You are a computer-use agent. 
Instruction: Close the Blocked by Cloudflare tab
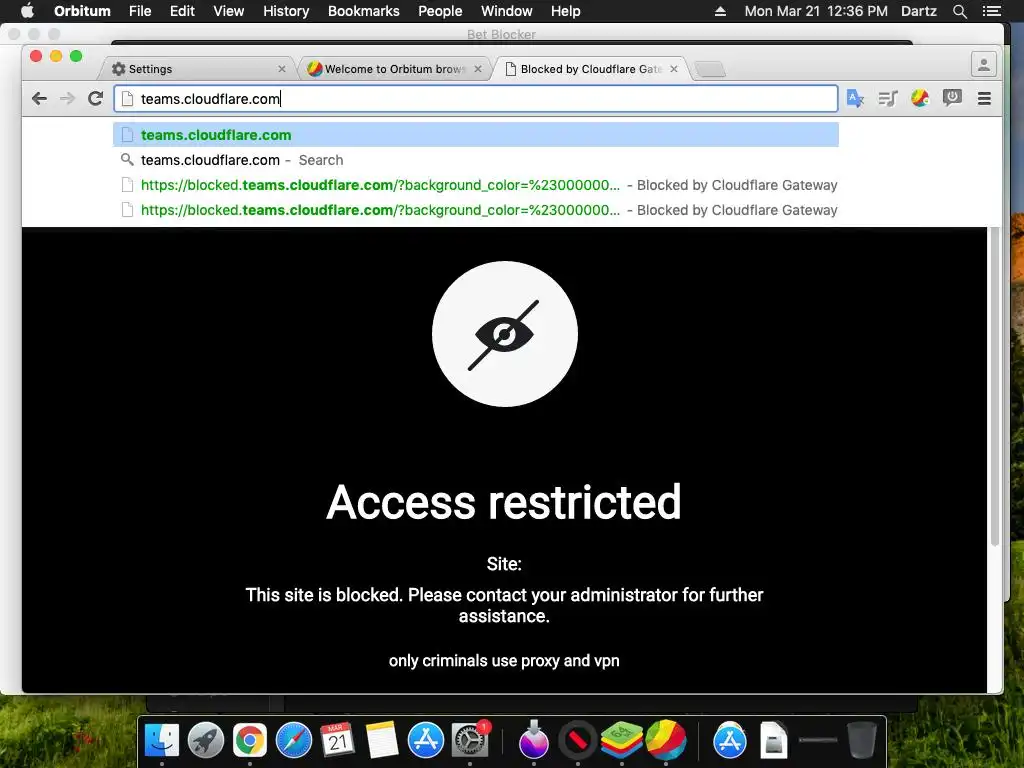coord(673,69)
